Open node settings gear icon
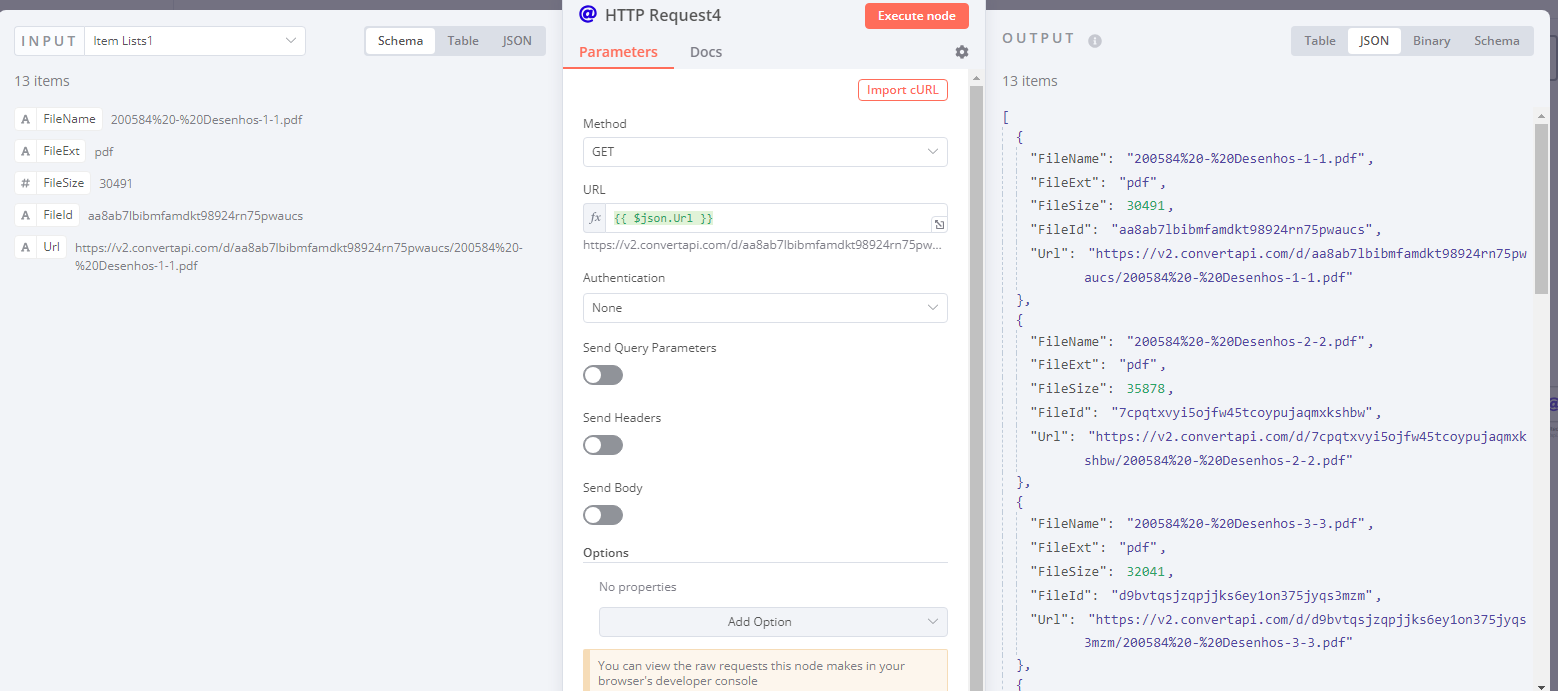 961,52
